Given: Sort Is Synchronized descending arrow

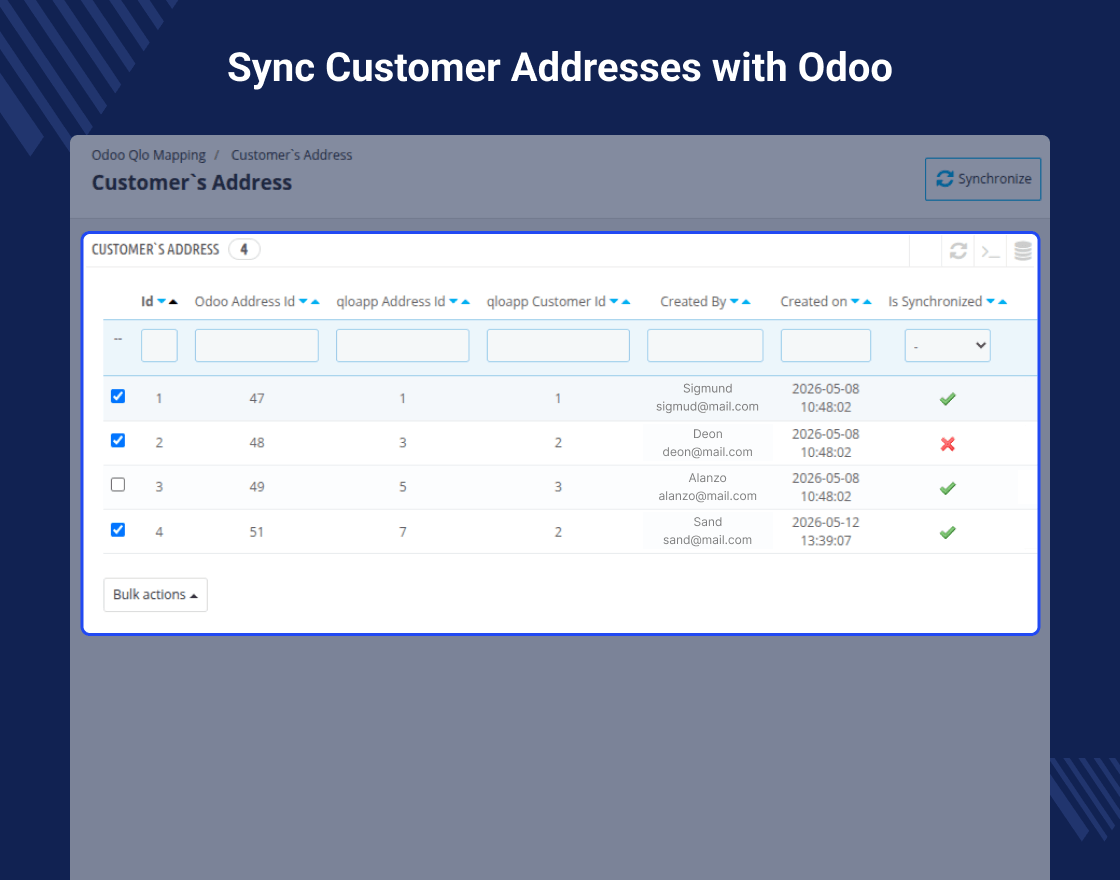Looking at the screenshot, I should (990, 302).
